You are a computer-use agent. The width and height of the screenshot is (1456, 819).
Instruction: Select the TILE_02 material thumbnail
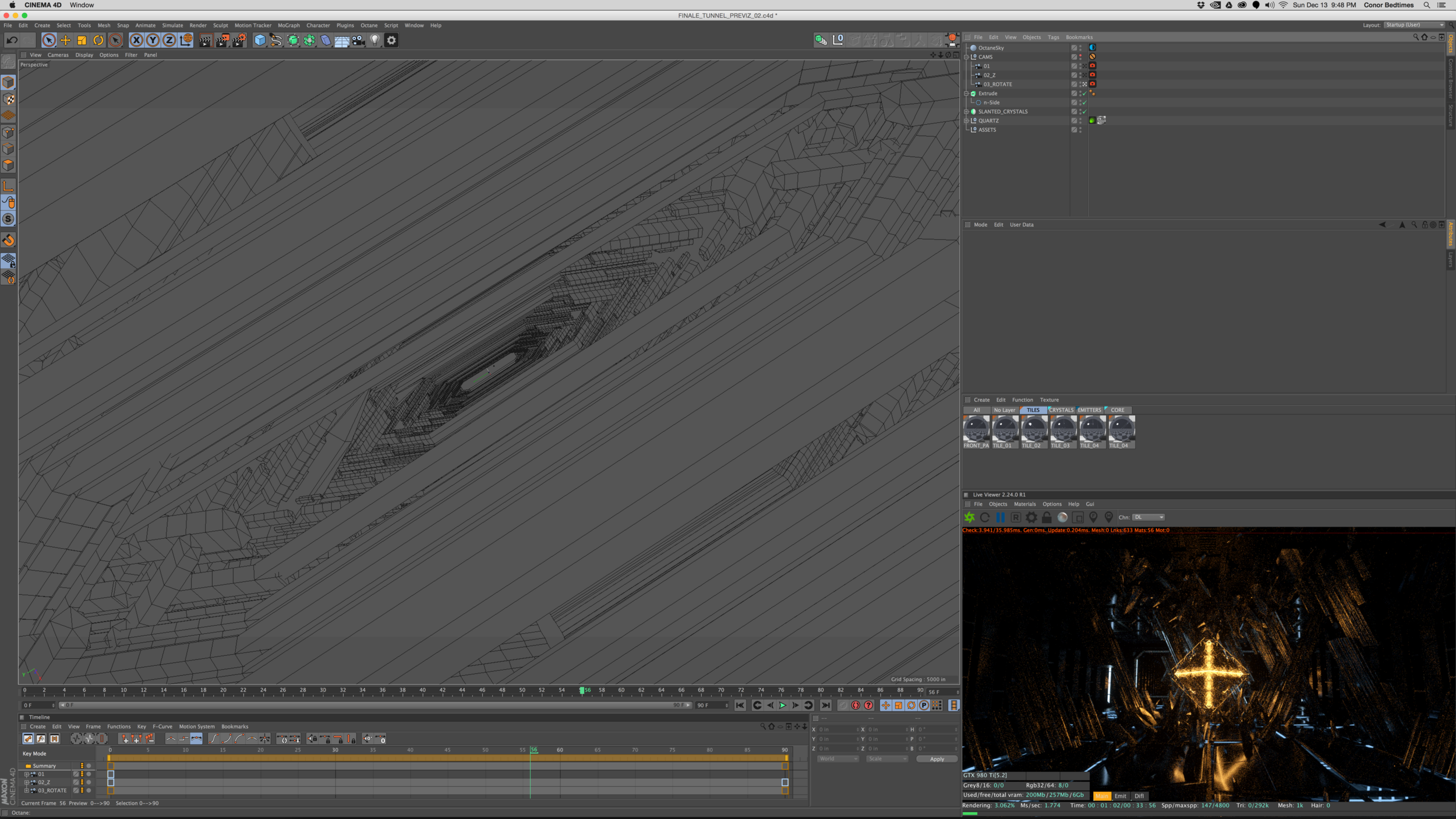pyautogui.click(x=1034, y=431)
